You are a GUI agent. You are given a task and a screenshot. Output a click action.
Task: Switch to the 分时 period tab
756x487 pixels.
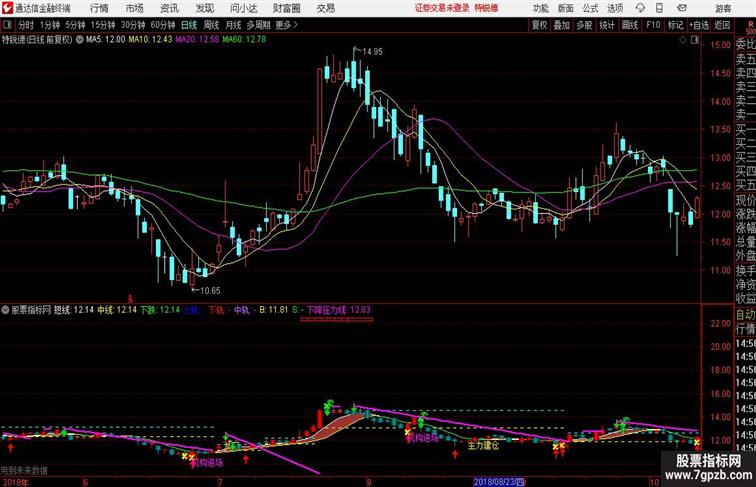pos(26,25)
